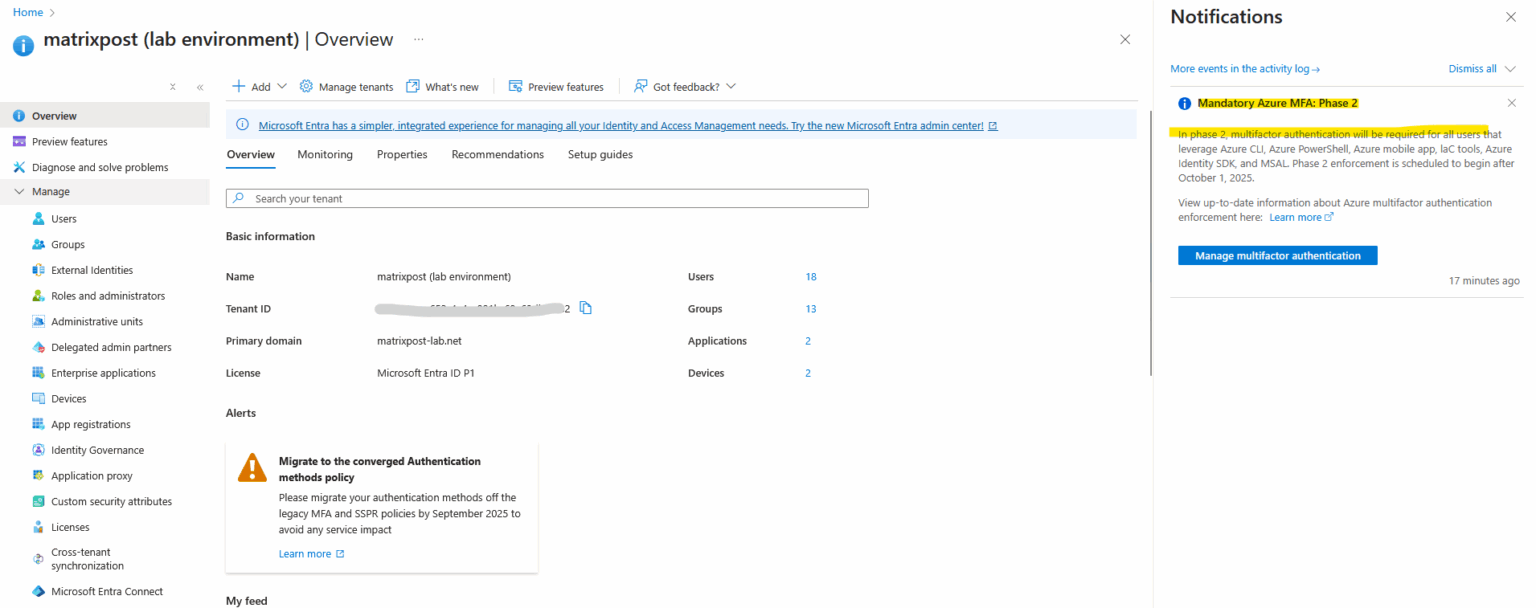The image size is (1536, 608).
Task: Copy the Tenant ID
Action: click(x=586, y=308)
